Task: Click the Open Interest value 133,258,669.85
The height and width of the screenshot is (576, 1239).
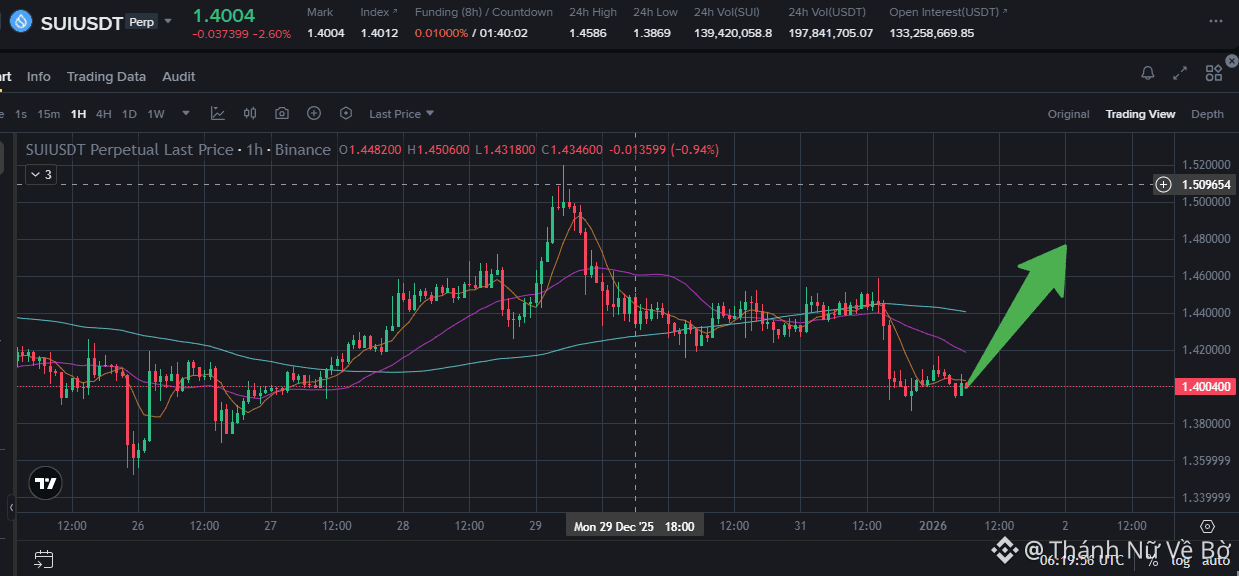Action: [x=932, y=33]
